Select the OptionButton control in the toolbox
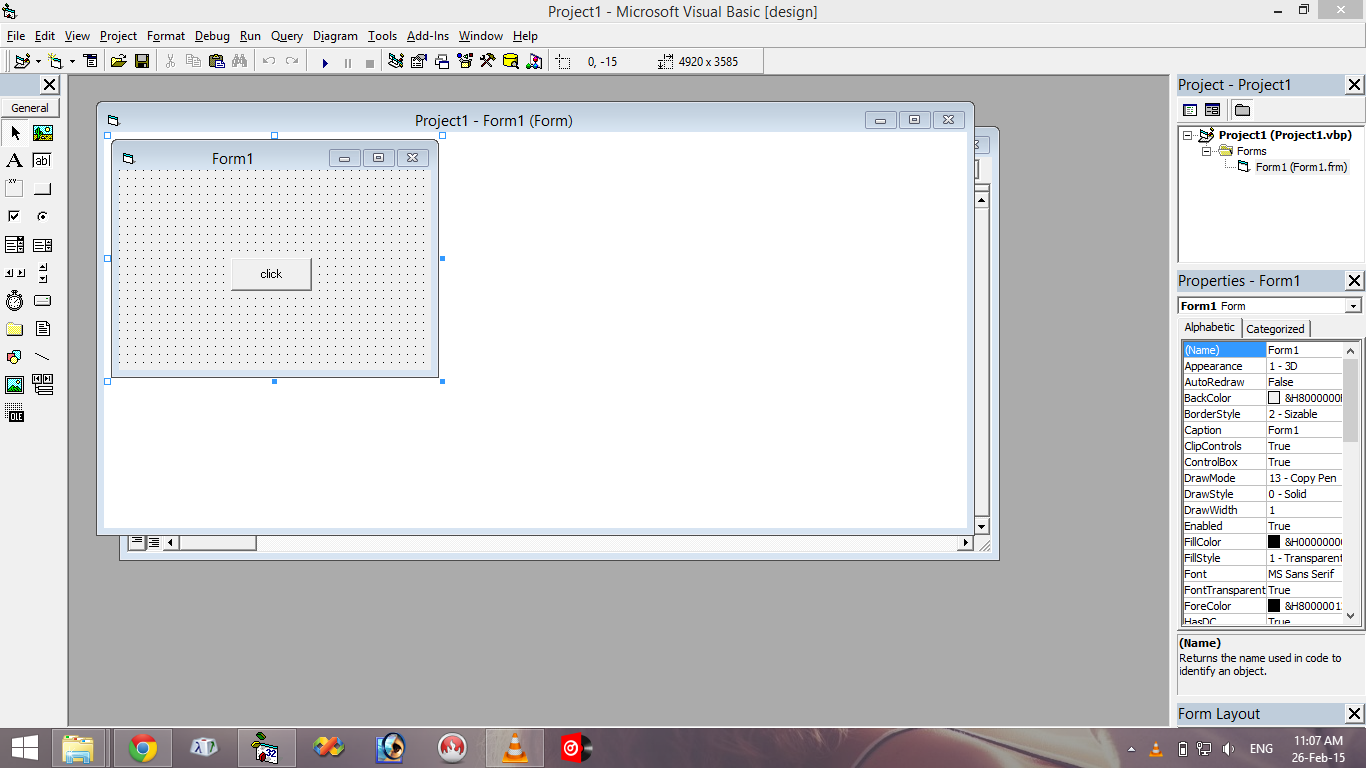1366x768 pixels. pyautogui.click(x=43, y=217)
